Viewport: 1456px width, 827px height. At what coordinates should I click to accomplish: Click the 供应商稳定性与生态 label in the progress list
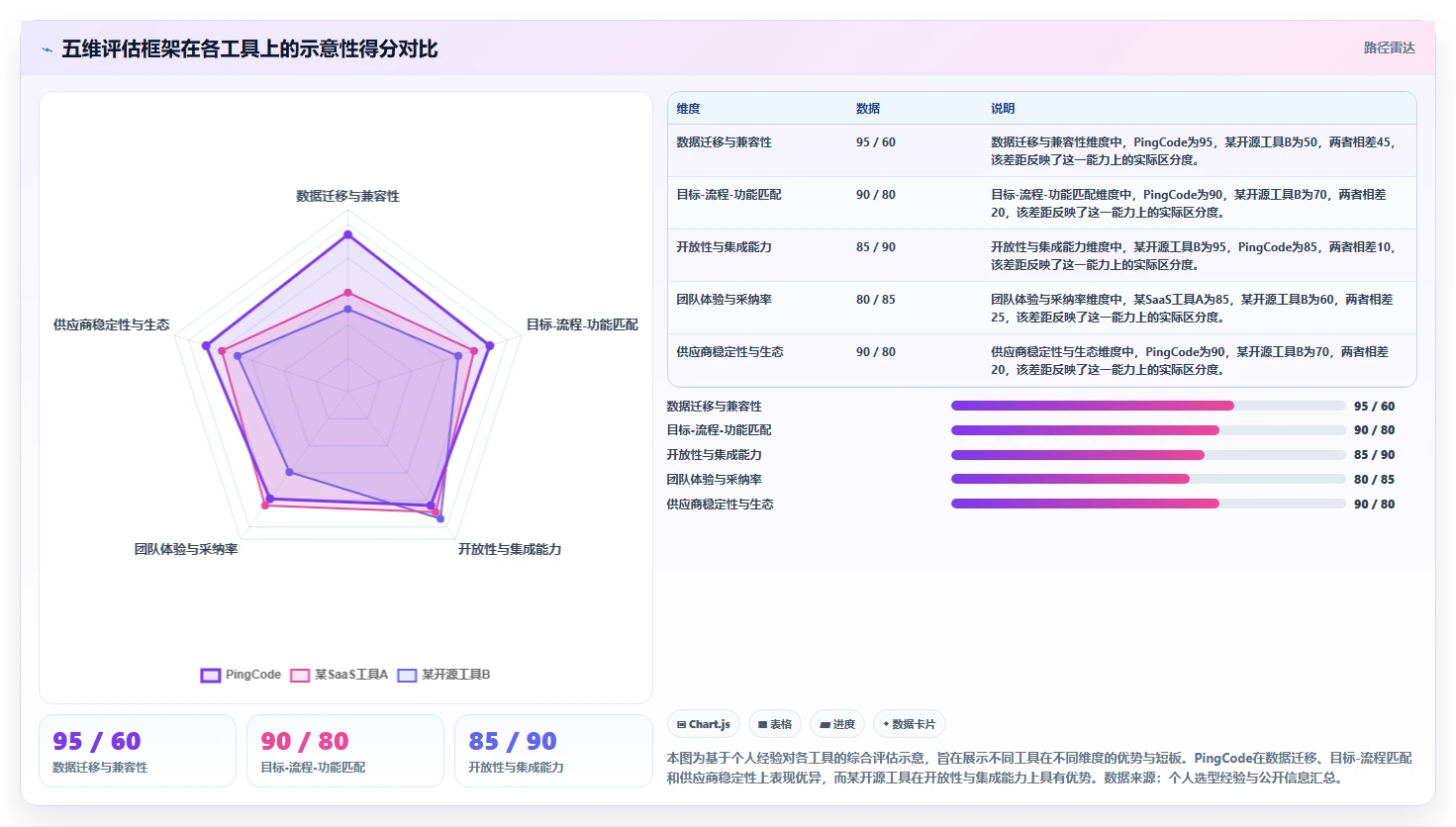tap(721, 505)
